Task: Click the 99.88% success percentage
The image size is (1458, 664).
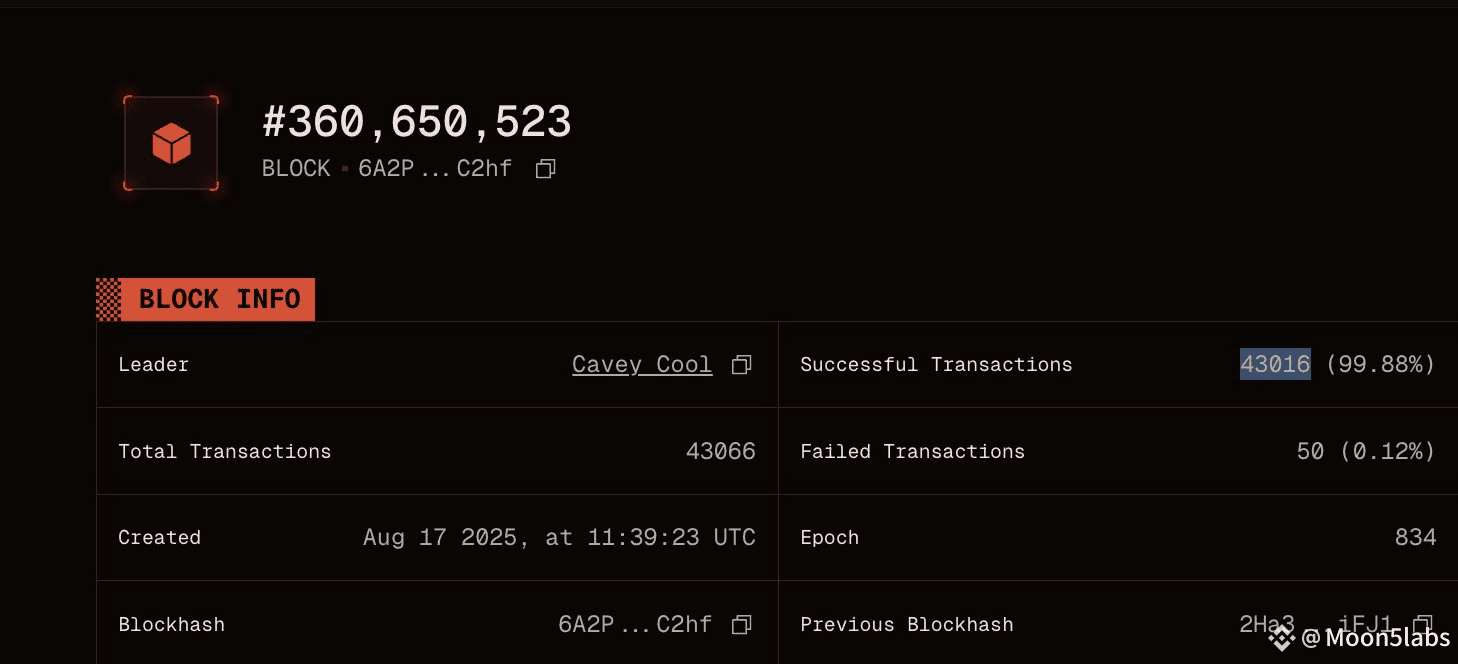Action: coord(1381,365)
